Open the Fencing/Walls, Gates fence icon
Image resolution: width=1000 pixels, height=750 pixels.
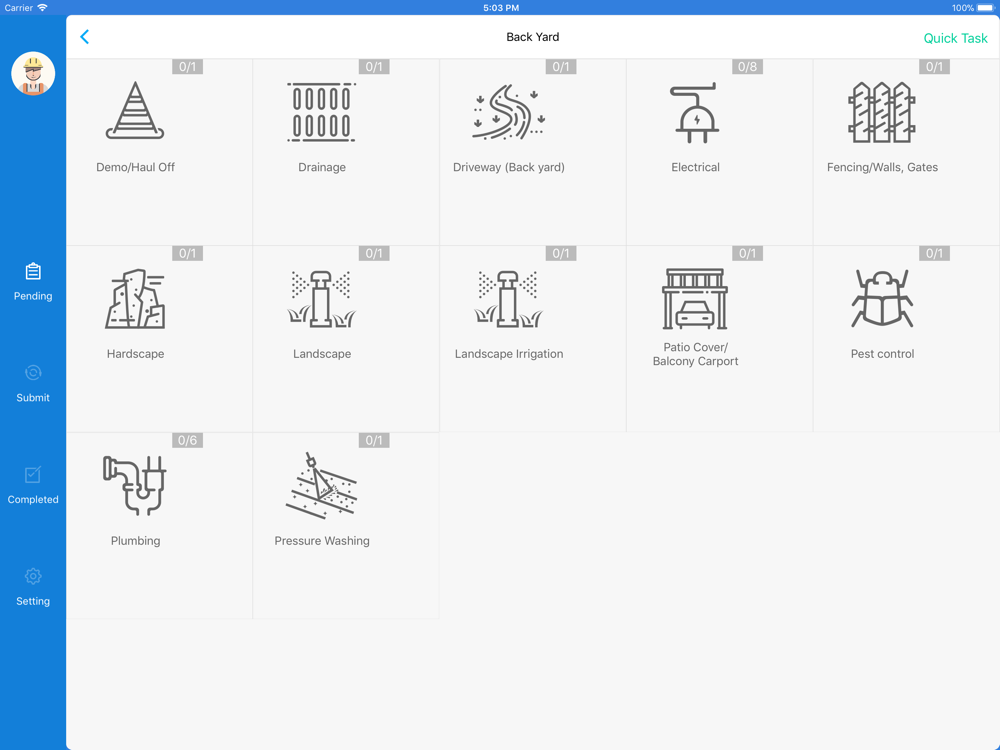tap(881, 112)
